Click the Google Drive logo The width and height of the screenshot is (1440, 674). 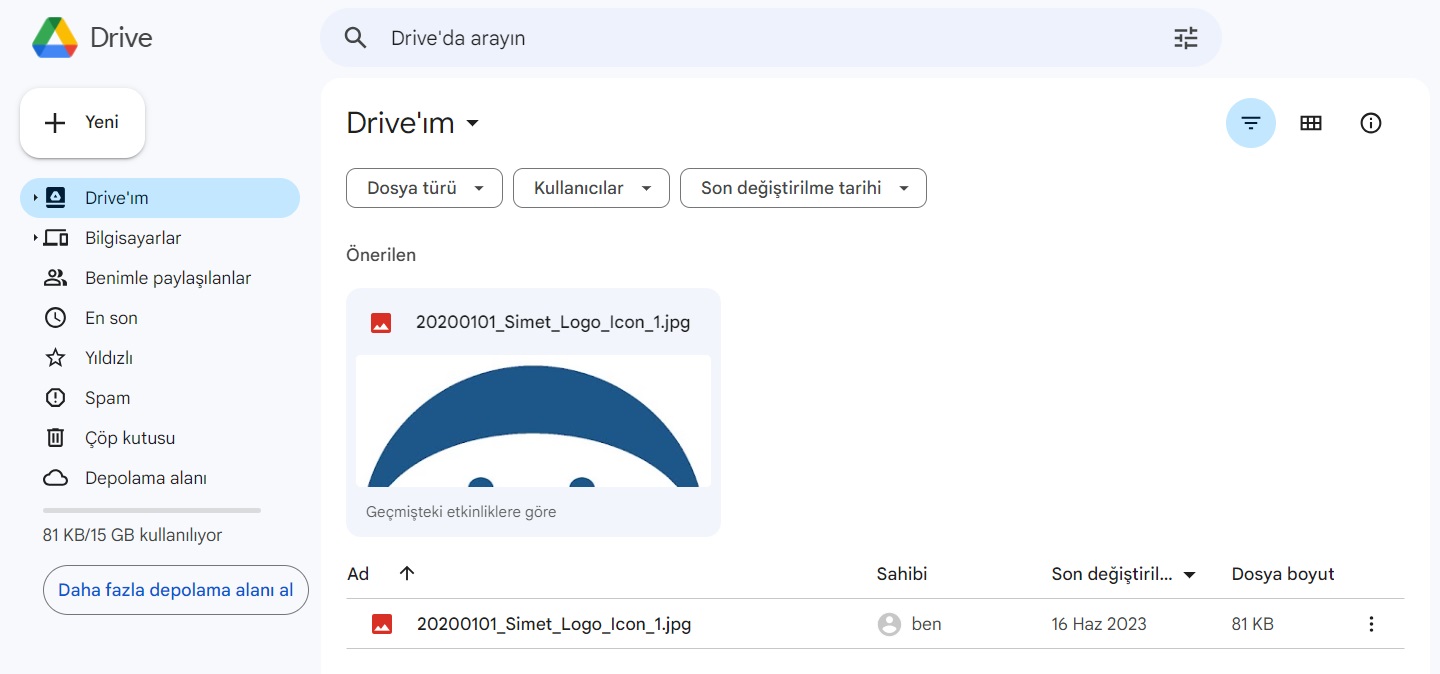(x=55, y=38)
